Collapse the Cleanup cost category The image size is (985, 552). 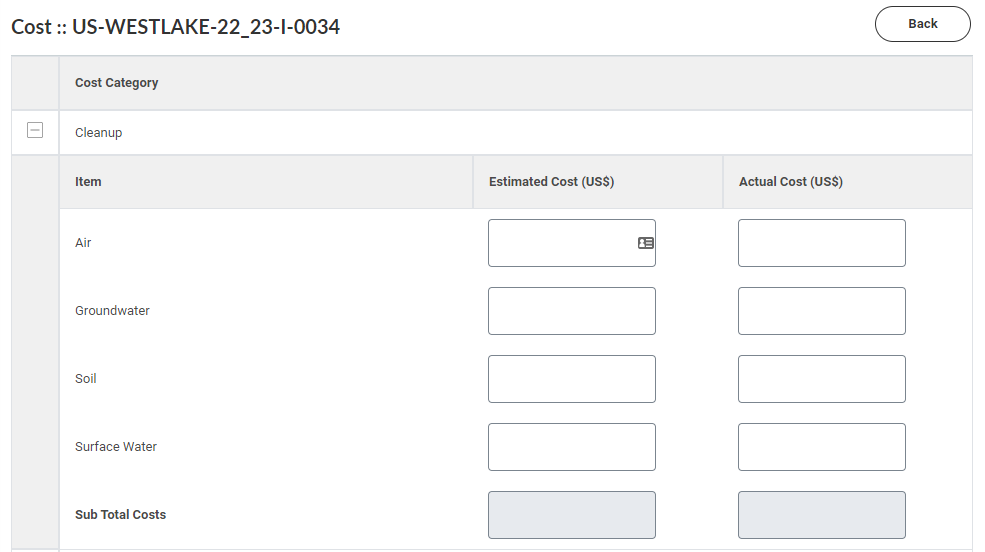35,130
